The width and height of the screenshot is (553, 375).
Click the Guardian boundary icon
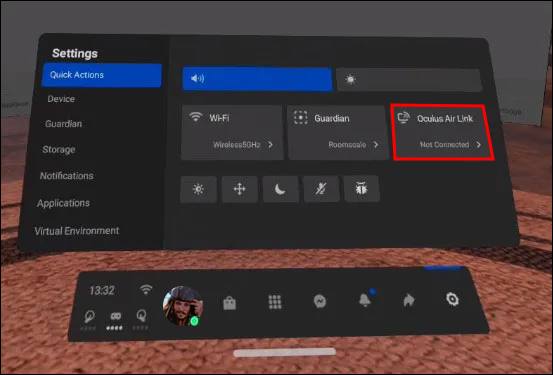coord(300,117)
